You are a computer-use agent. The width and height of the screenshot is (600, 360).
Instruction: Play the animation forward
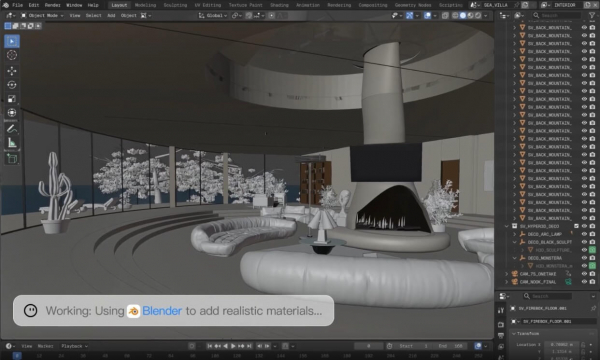pos(233,346)
